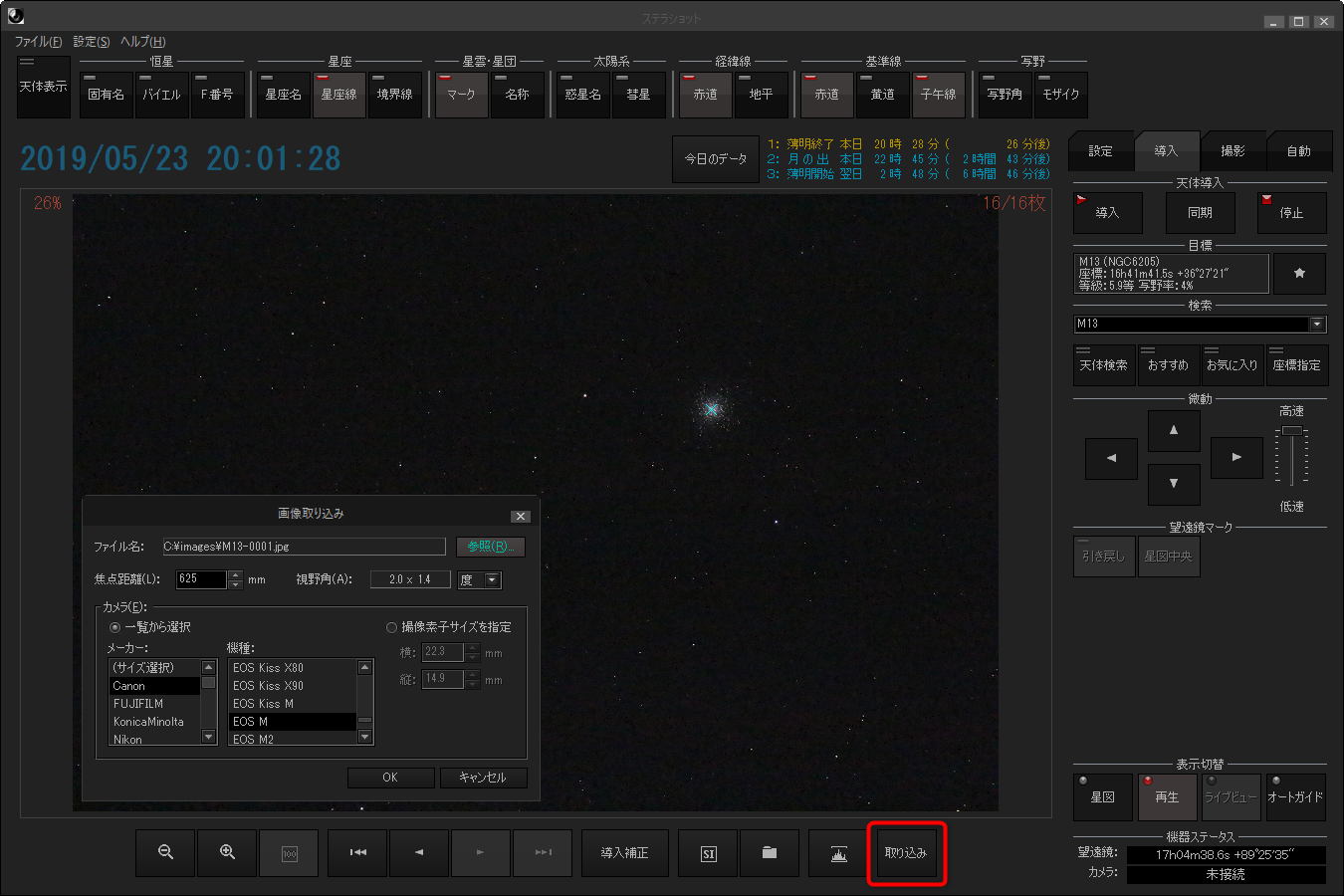Expand the M13 search combo box
Image resolution: width=1344 pixels, height=896 pixels.
tap(1317, 324)
